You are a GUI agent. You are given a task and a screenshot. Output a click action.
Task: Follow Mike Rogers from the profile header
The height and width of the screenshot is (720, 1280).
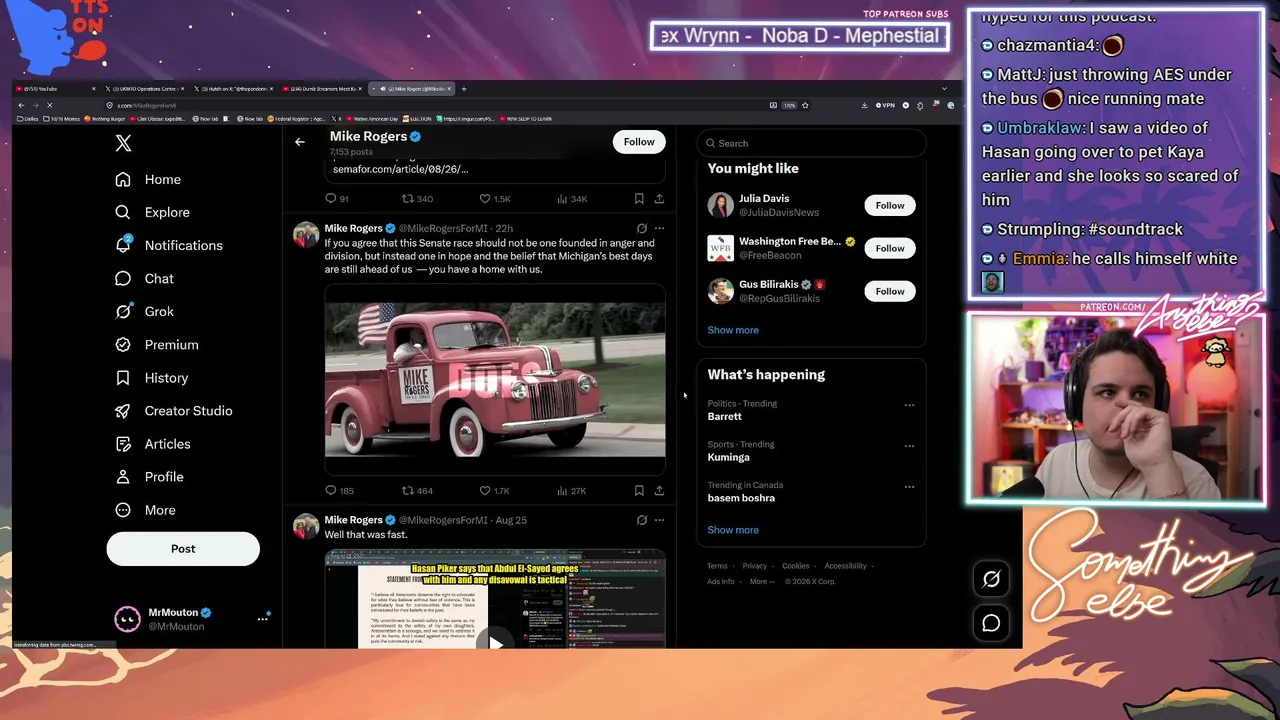click(639, 142)
